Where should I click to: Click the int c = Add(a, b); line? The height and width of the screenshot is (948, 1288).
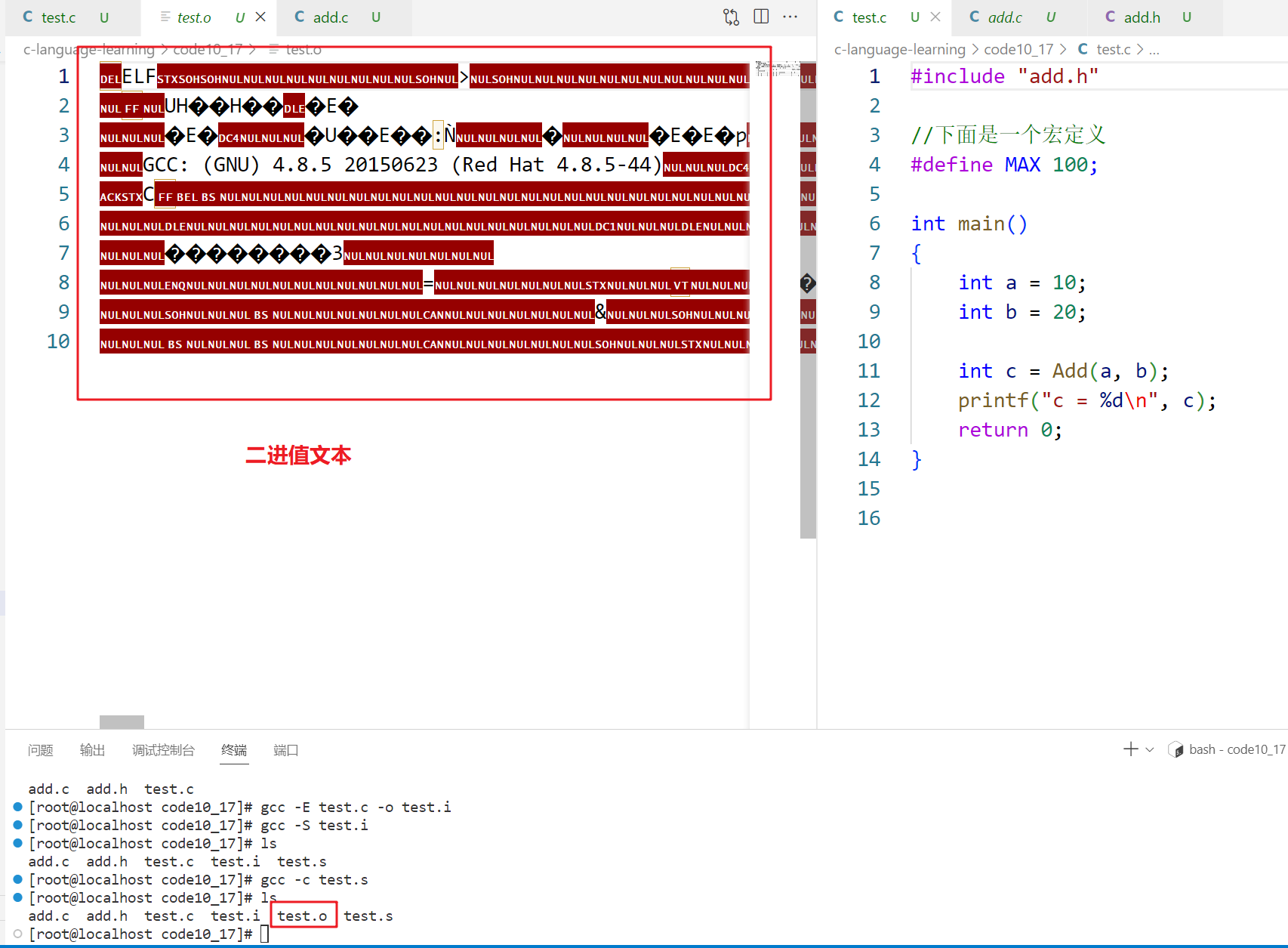coord(1063,371)
